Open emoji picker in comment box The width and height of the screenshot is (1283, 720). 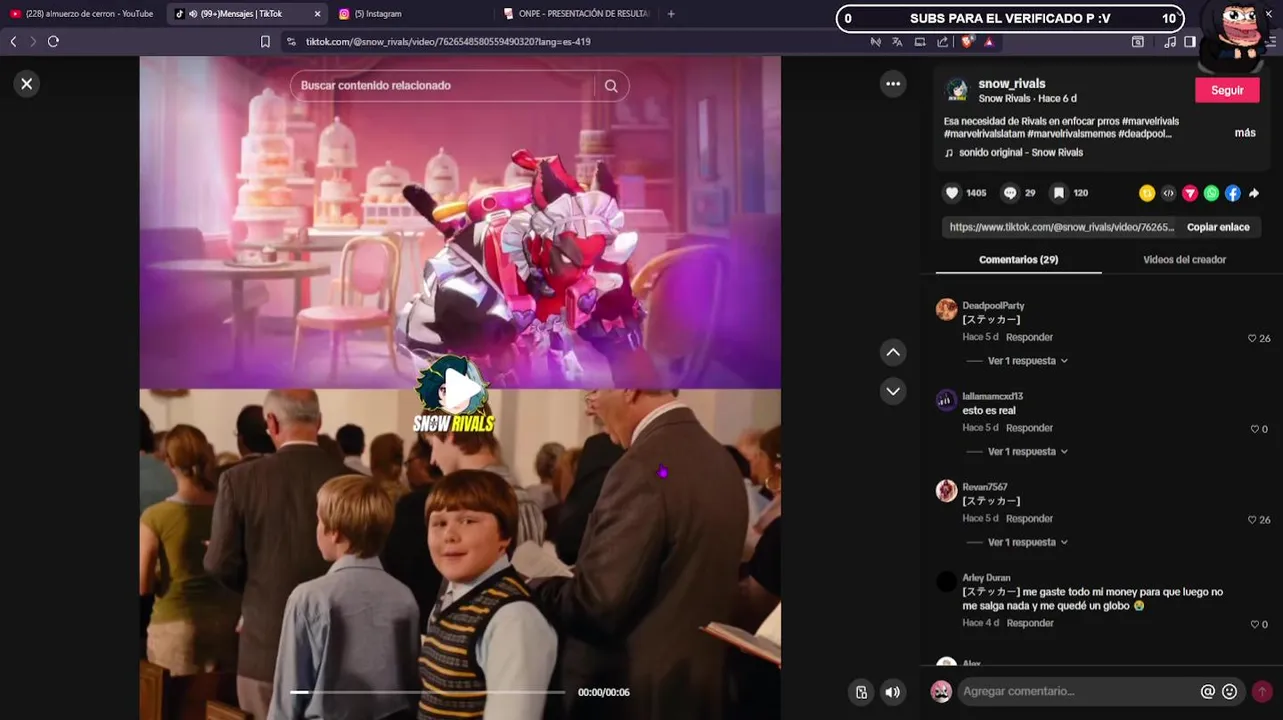1230,691
